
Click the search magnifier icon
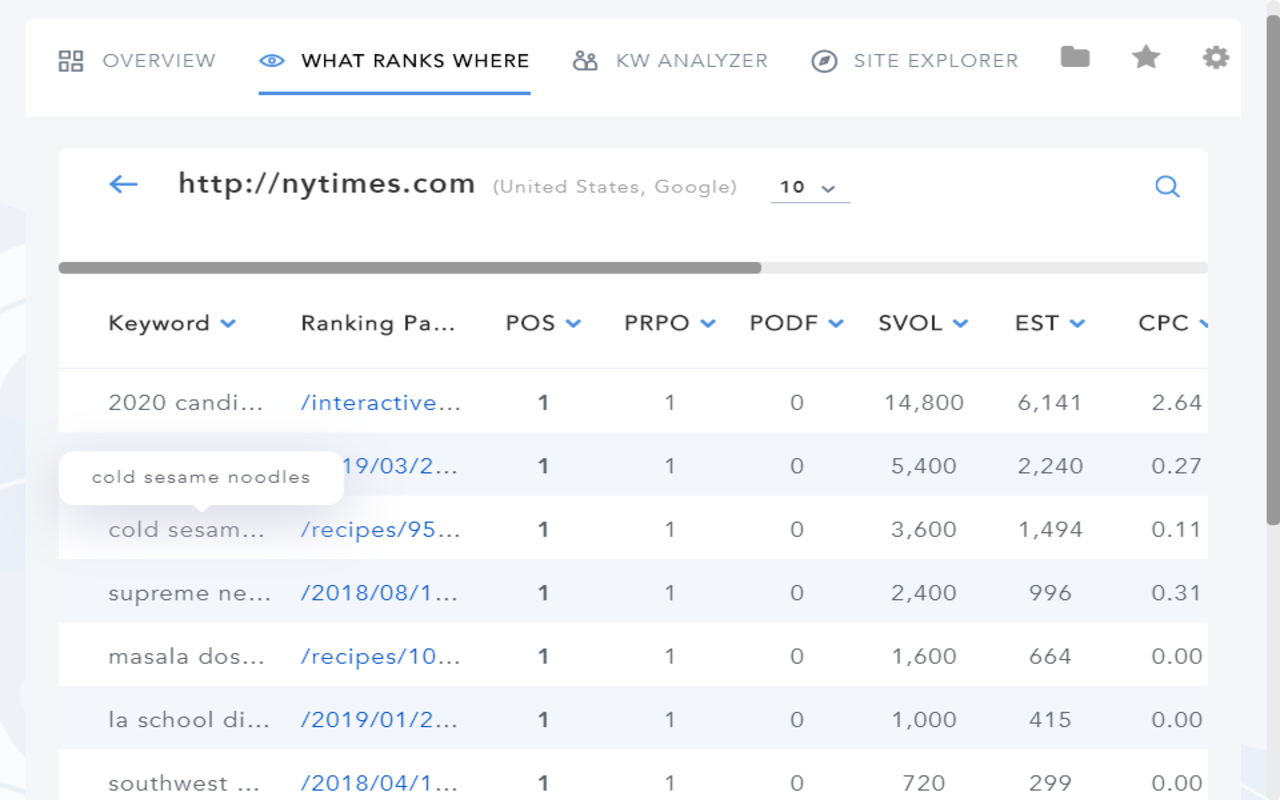tap(1167, 186)
